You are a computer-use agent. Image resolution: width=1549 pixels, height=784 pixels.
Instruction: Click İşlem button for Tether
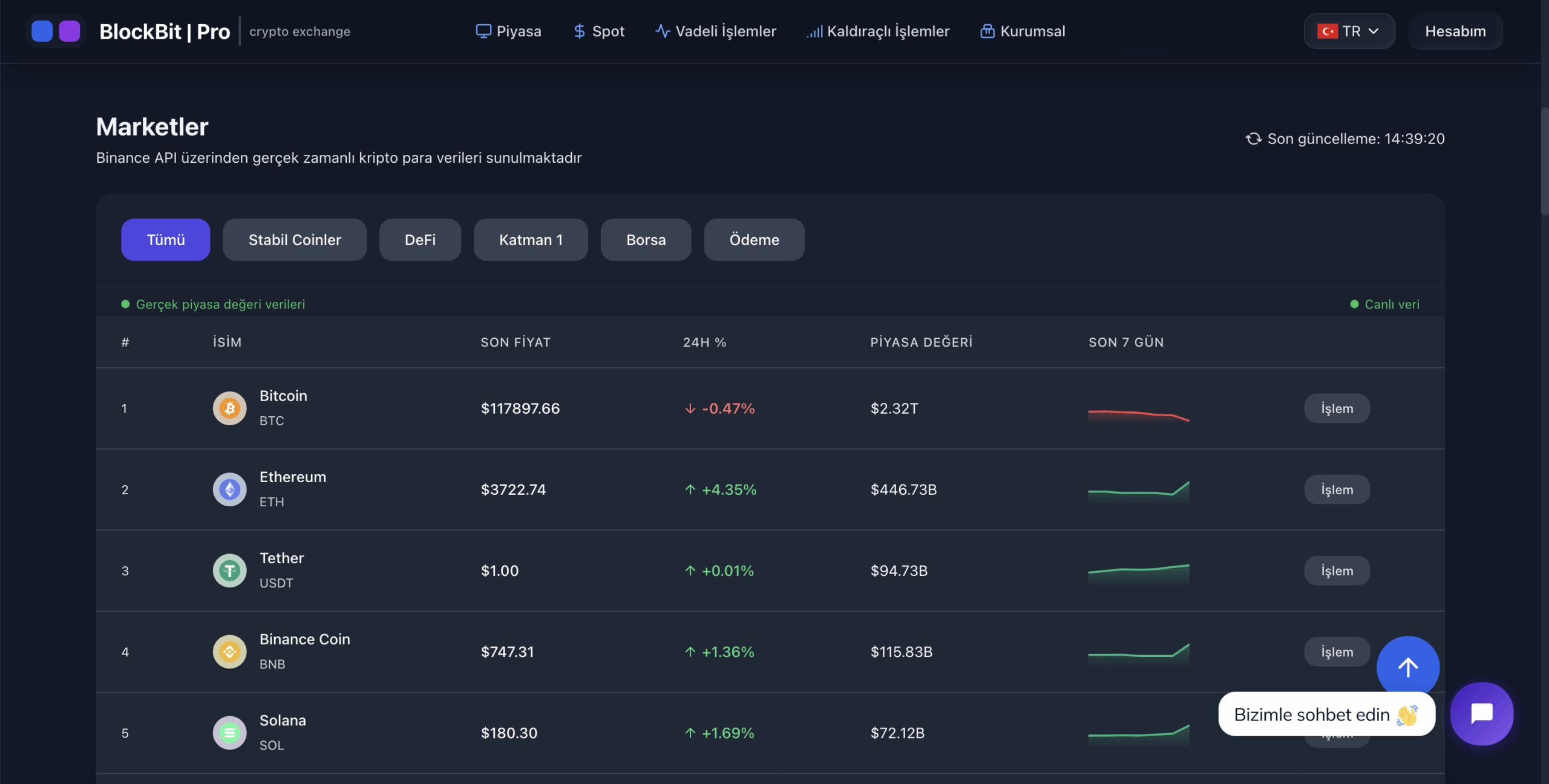click(1337, 570)
